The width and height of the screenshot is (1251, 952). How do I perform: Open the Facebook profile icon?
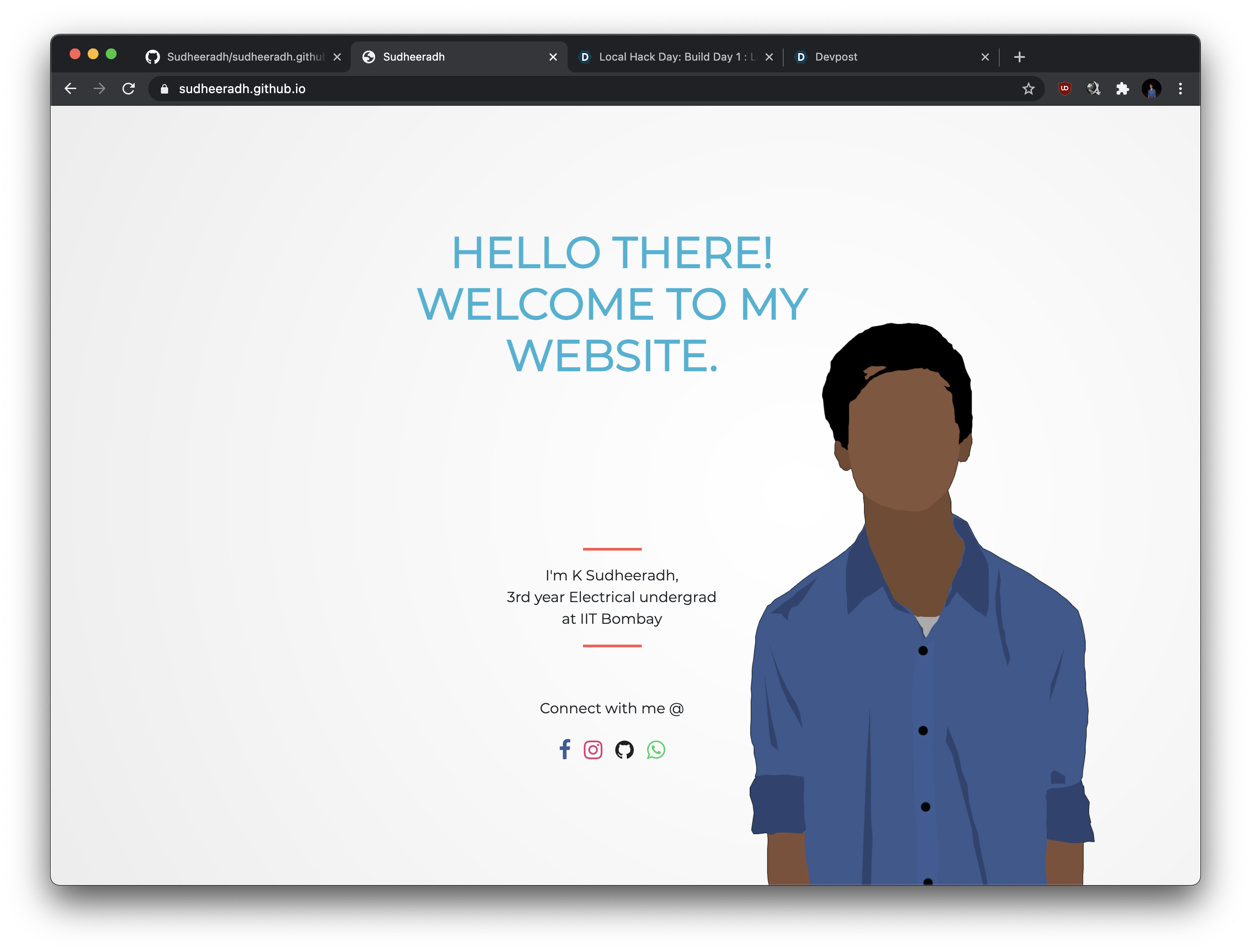564,749
